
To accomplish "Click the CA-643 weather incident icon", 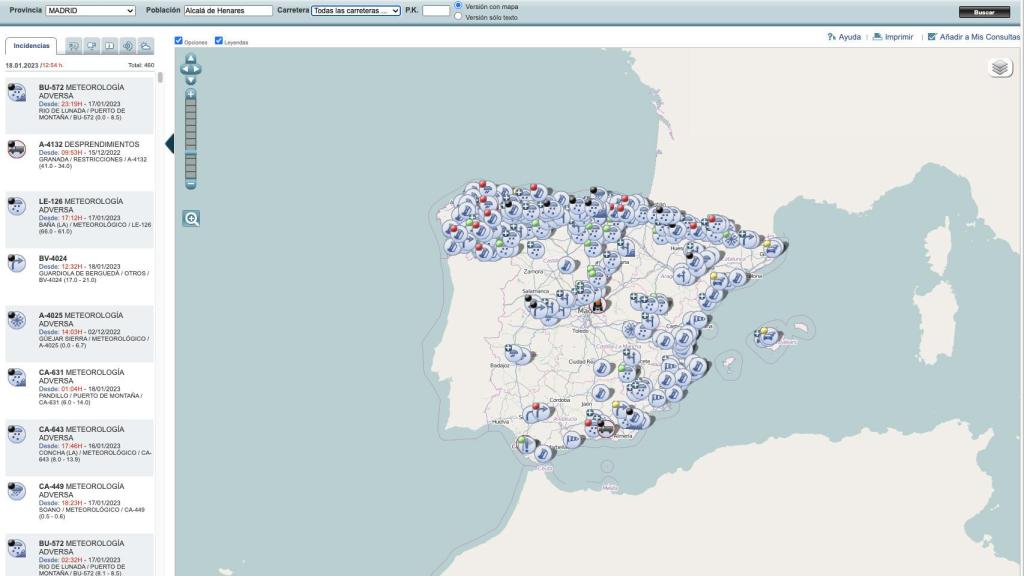I will coord(17,434).
